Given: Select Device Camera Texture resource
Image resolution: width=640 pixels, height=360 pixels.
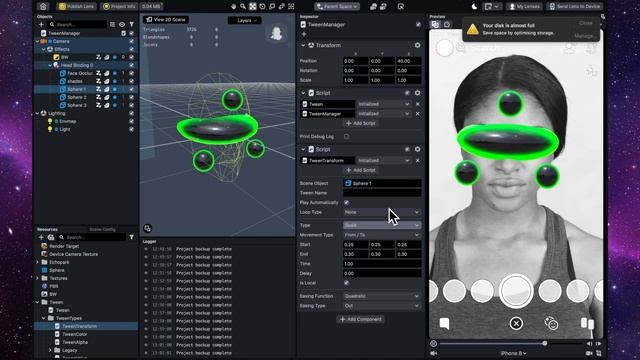Looking at the screenshot, I should click(x=73, y=254).
